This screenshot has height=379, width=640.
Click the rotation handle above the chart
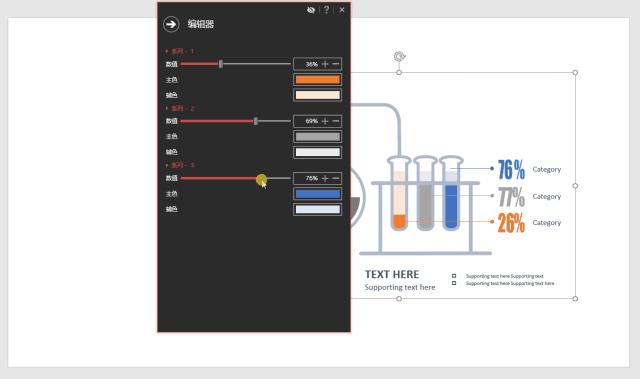(x=400, y=56)
